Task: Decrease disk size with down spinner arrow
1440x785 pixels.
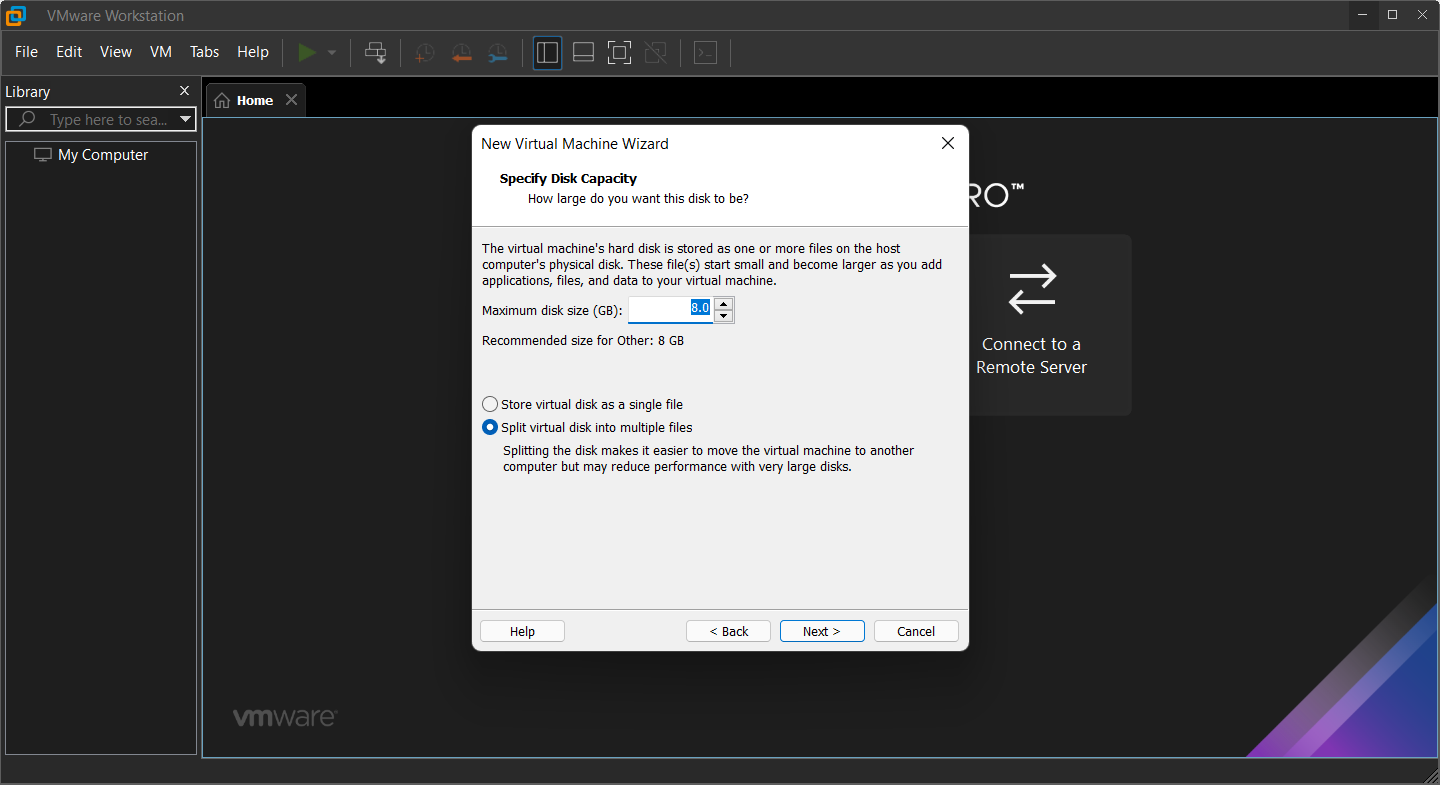Action: 724,316
